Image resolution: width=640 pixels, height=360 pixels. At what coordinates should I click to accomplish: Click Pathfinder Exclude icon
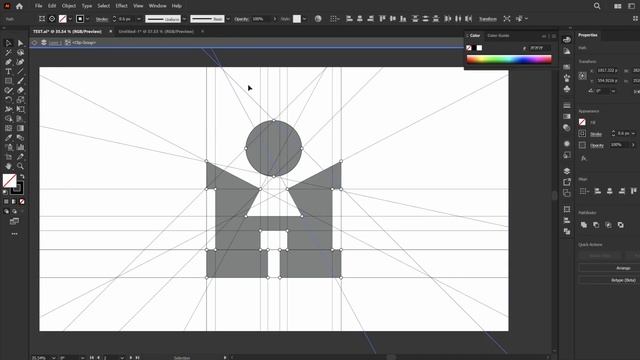click(620, 225)
